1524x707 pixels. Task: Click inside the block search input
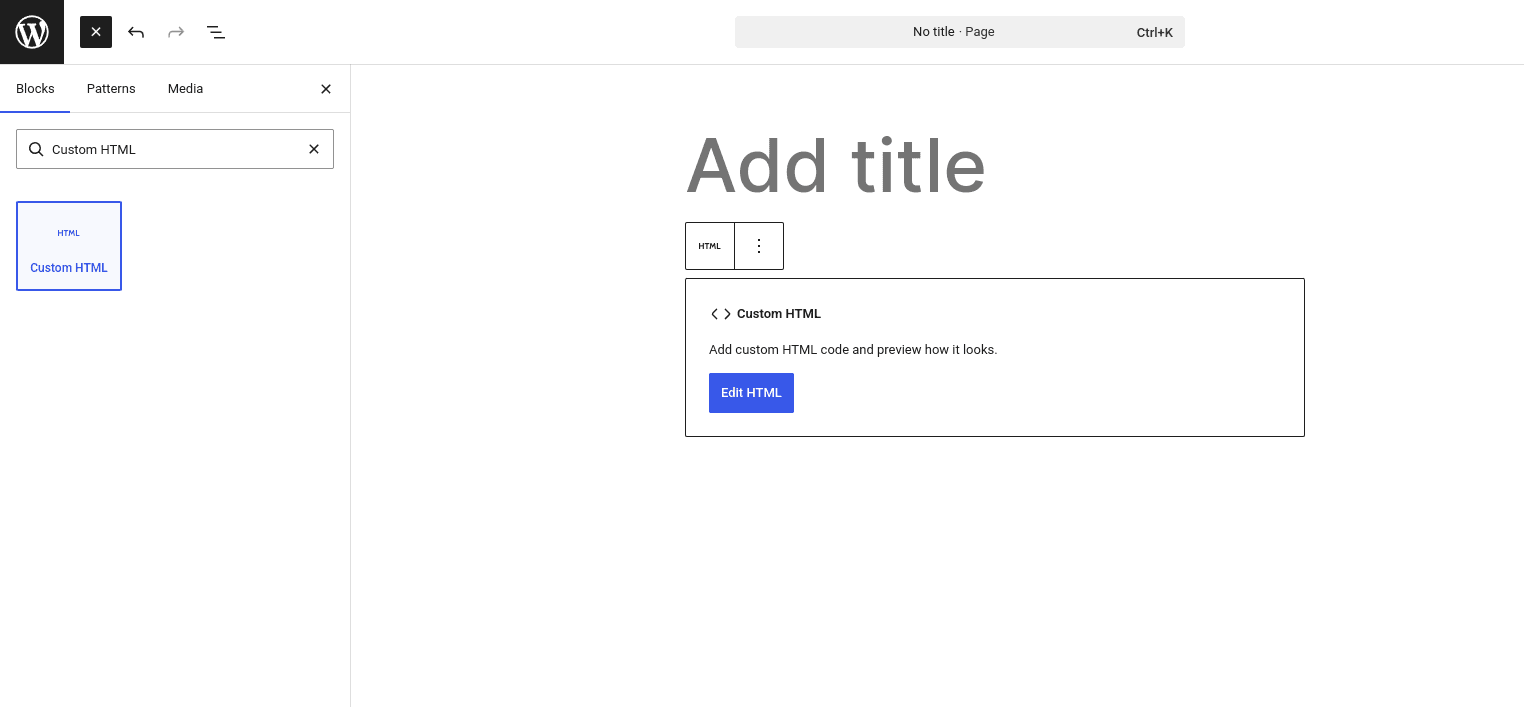pyautogui.click(x=175, y=149)
